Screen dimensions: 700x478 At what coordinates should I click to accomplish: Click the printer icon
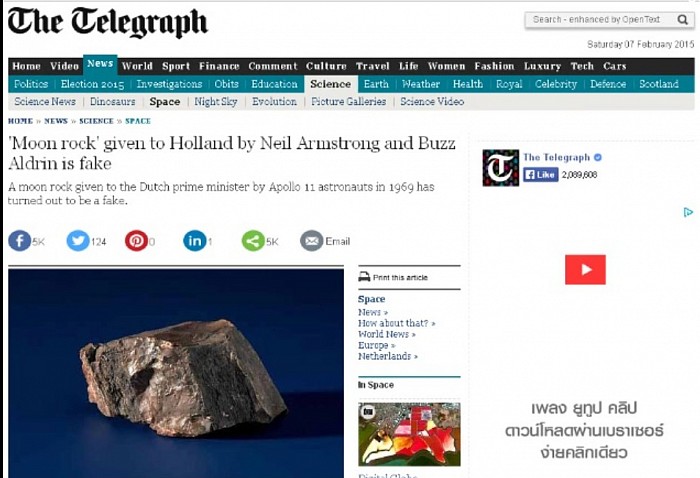(364, 277)
